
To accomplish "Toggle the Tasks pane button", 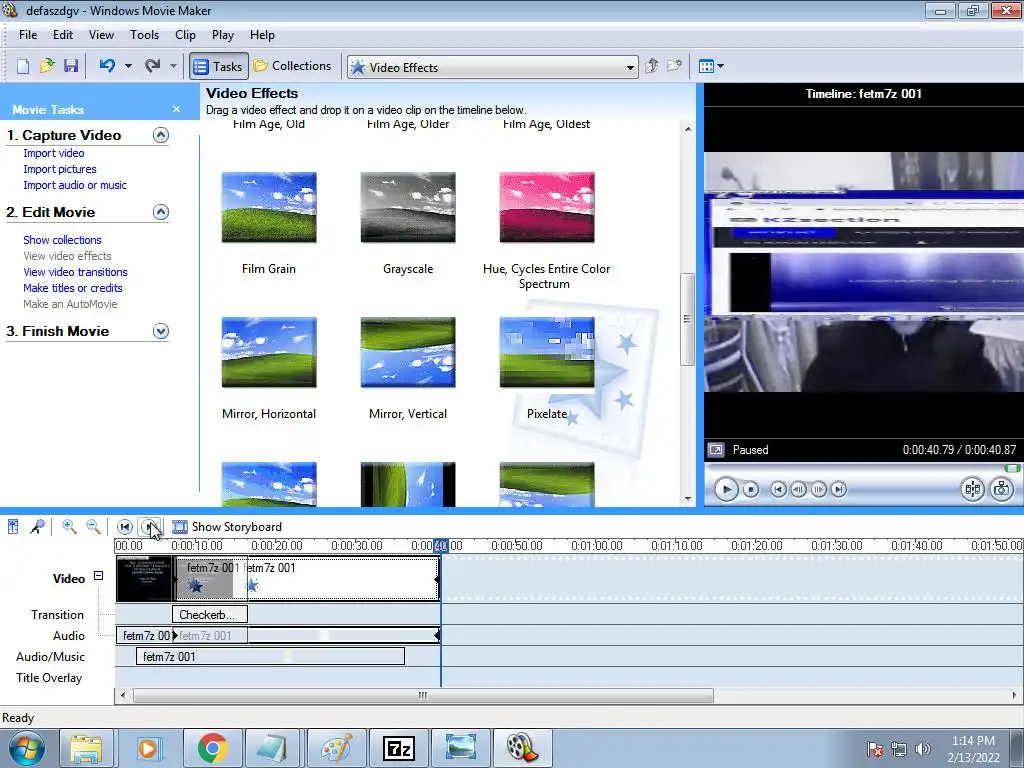I will (x=219, y=67).
